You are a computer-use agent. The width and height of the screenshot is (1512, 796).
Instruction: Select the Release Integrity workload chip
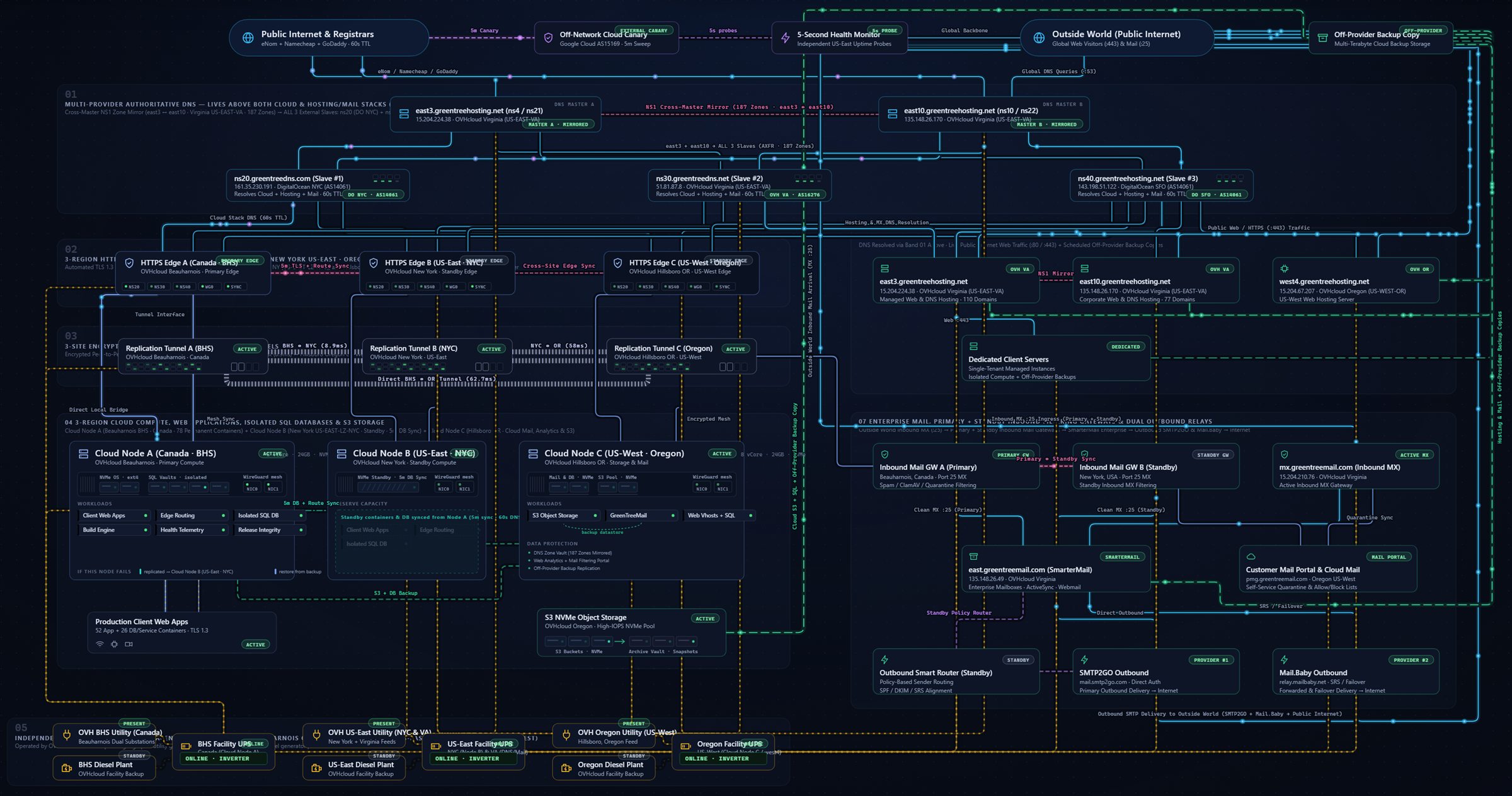(270, 530)
